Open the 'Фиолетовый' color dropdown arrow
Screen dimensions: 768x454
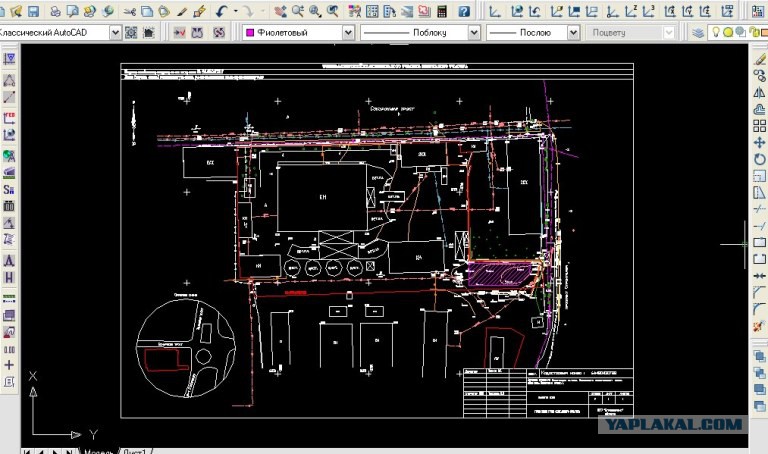(x=348, y=33)
